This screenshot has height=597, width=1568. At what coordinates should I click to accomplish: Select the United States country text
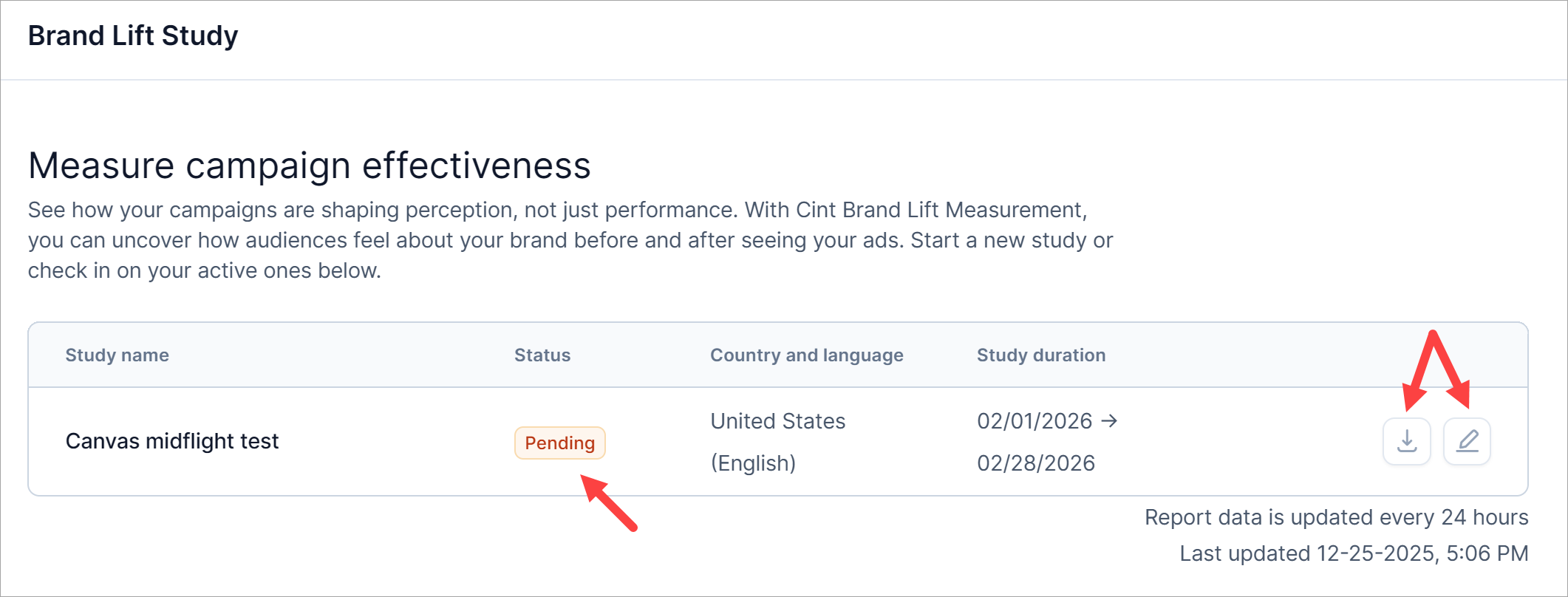point(777,421)
